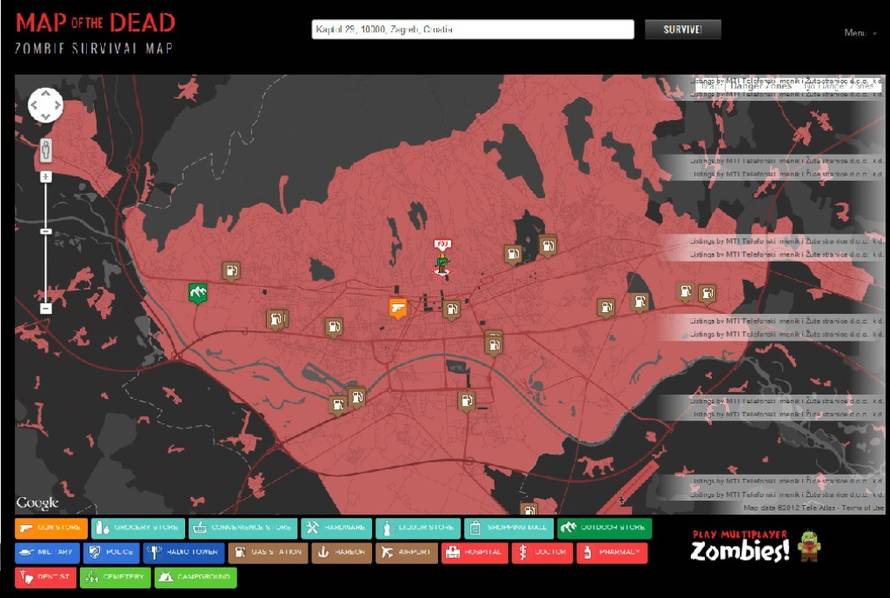
Task: Click the green Outdoor Store marker on the map
Action: pyautogui.click(x=197, y=293)
